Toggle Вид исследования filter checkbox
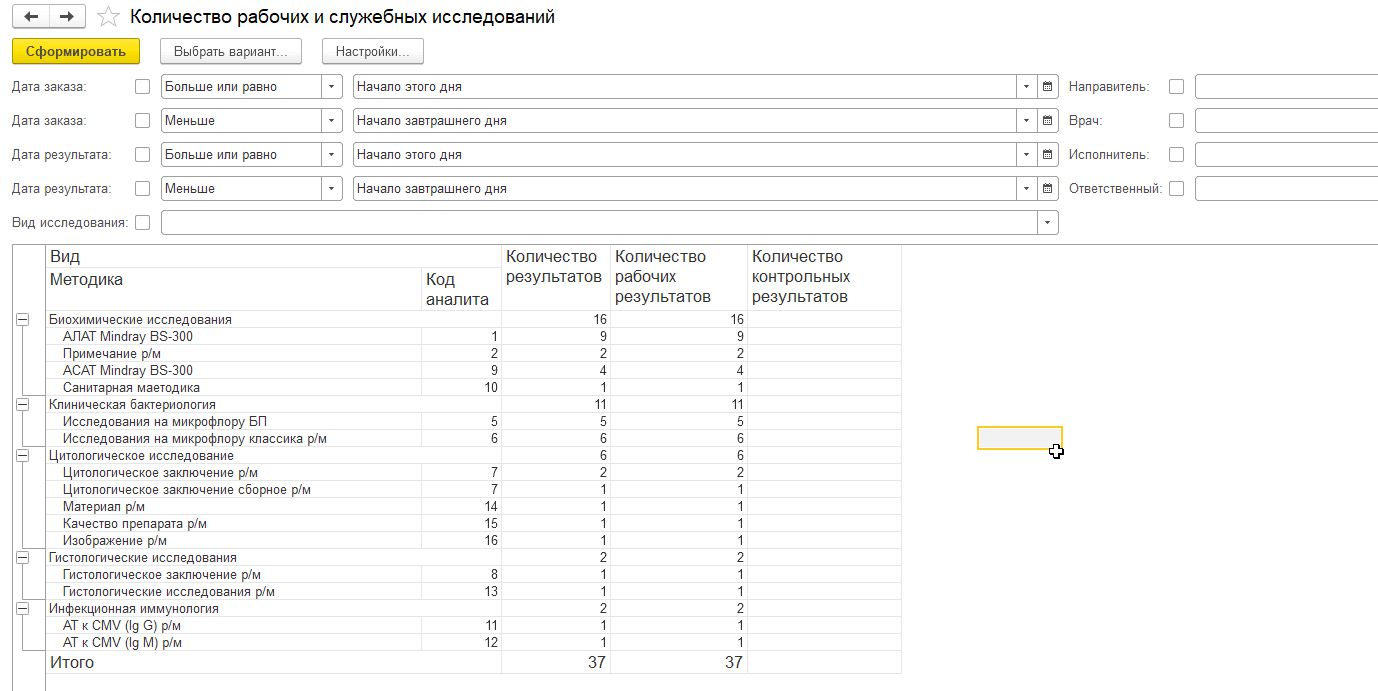This screenshot has height=691, width=1378. (142, 223)
